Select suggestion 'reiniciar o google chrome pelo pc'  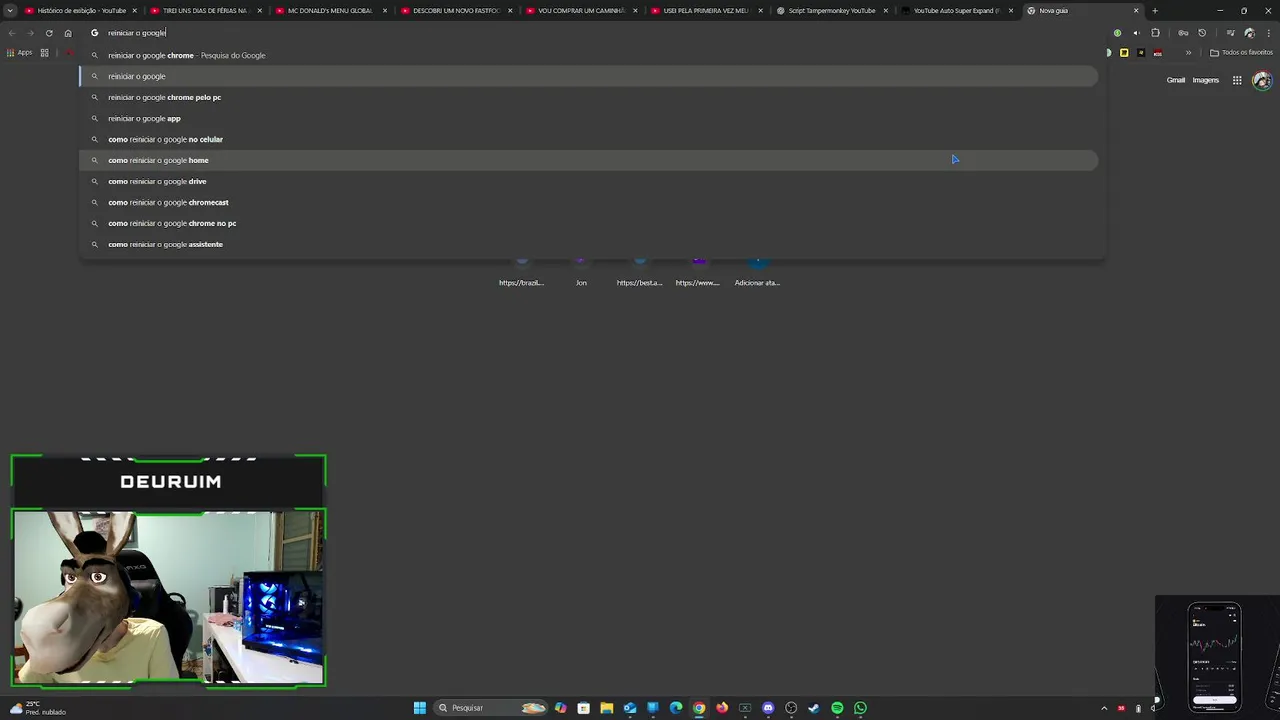(x=589, y=97)
